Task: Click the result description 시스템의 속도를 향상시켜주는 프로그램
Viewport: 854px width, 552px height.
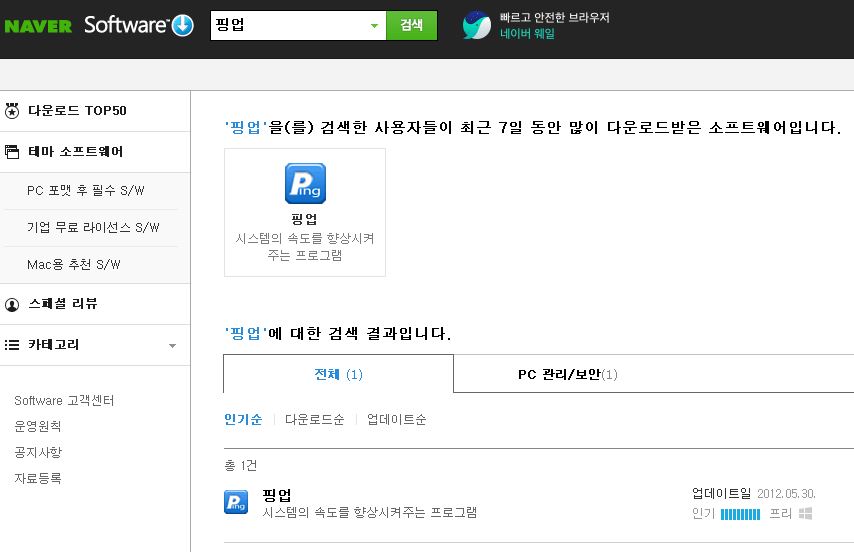Action: tap(370, 512)
